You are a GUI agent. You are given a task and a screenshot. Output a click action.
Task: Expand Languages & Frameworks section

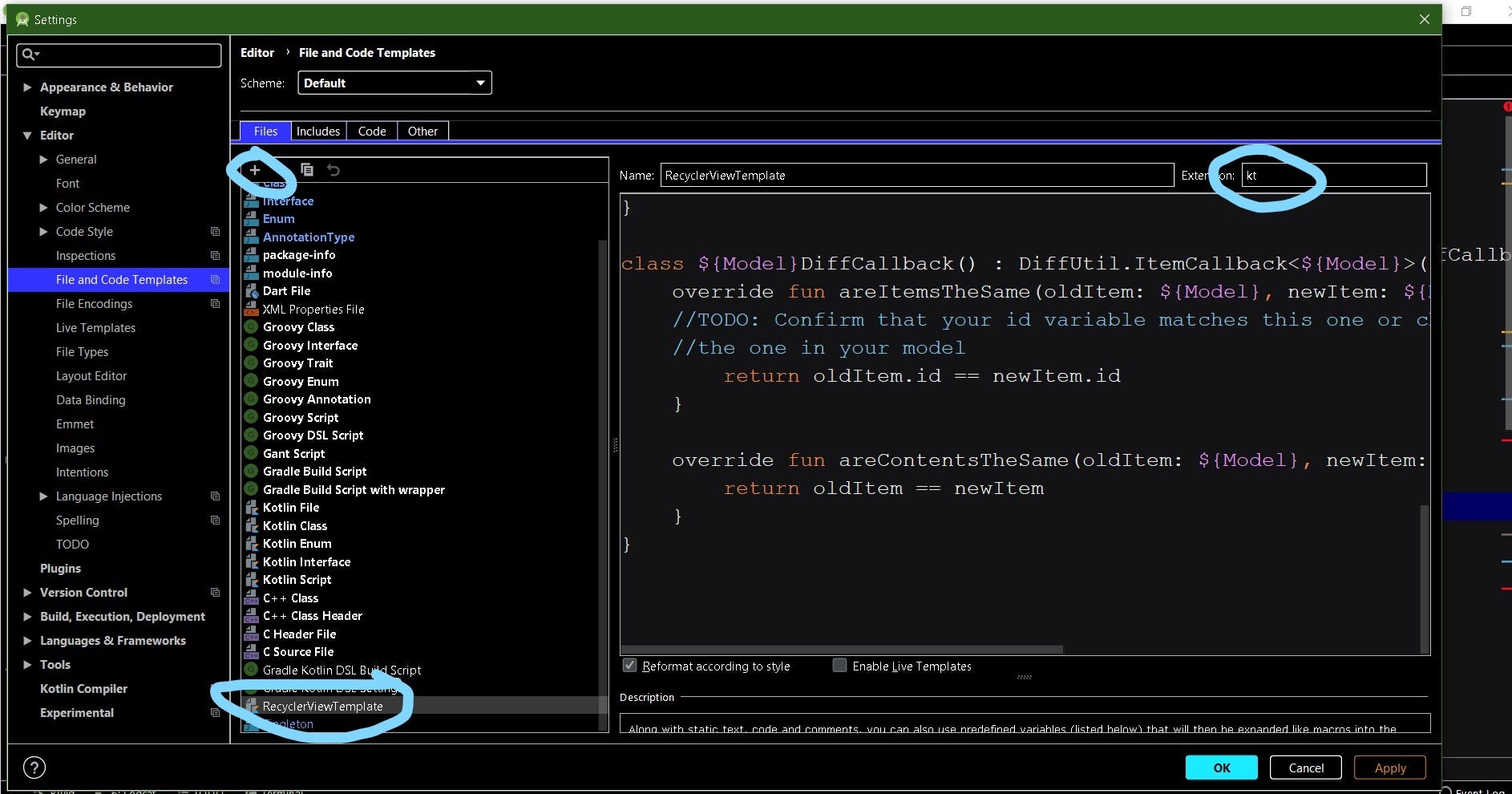[x=27, y=641]
